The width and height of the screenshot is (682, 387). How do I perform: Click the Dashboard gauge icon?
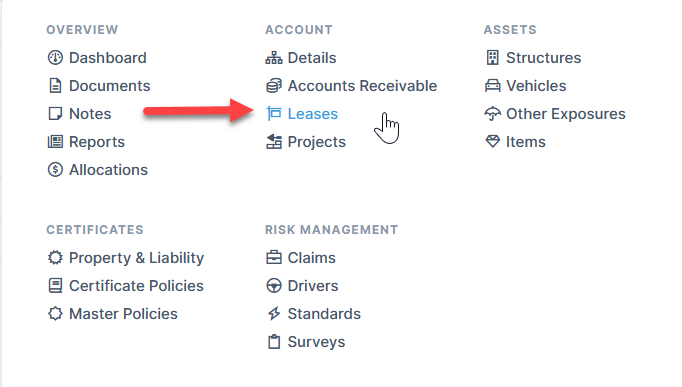pos(55,57)
